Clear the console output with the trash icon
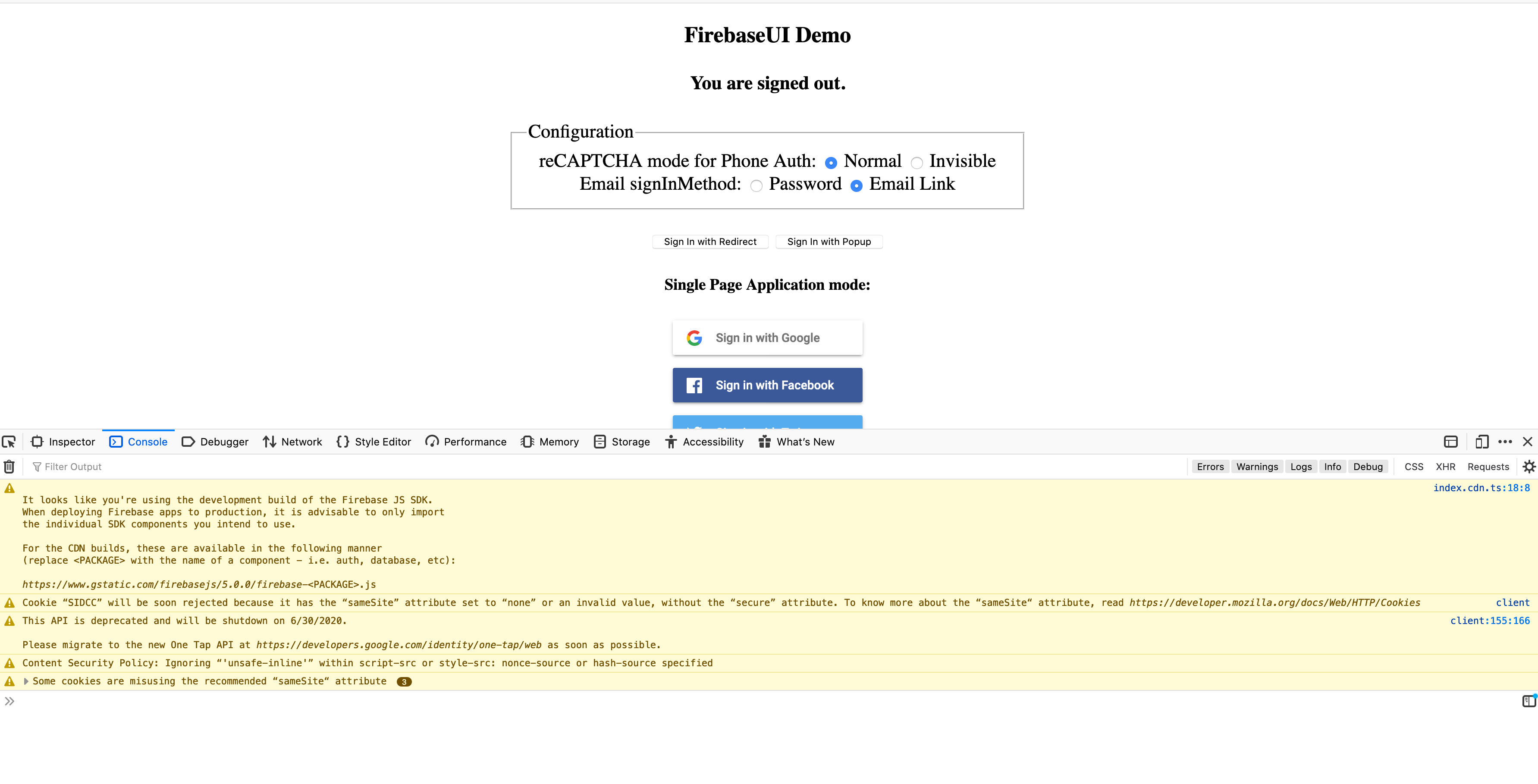Viewport: 1538px width, 784px height. click(9, 466)
